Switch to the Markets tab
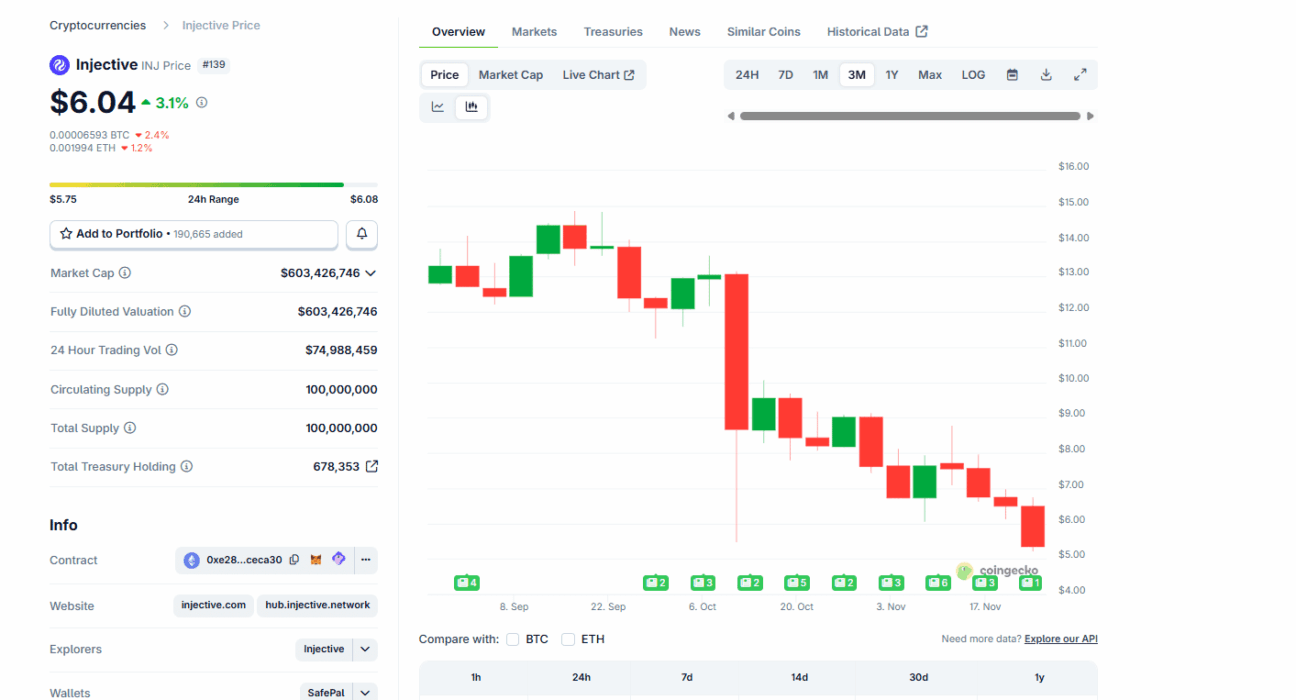This screenshot has height=700, width=1296. 534,32
